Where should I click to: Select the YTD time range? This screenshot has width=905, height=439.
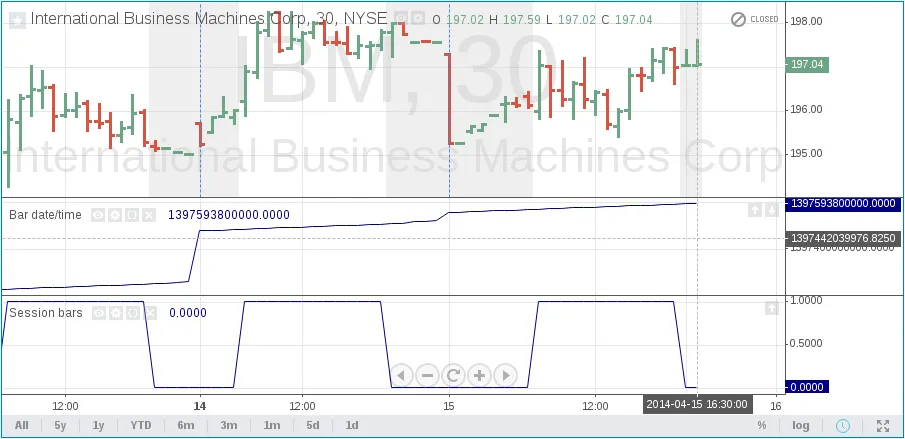141,425
